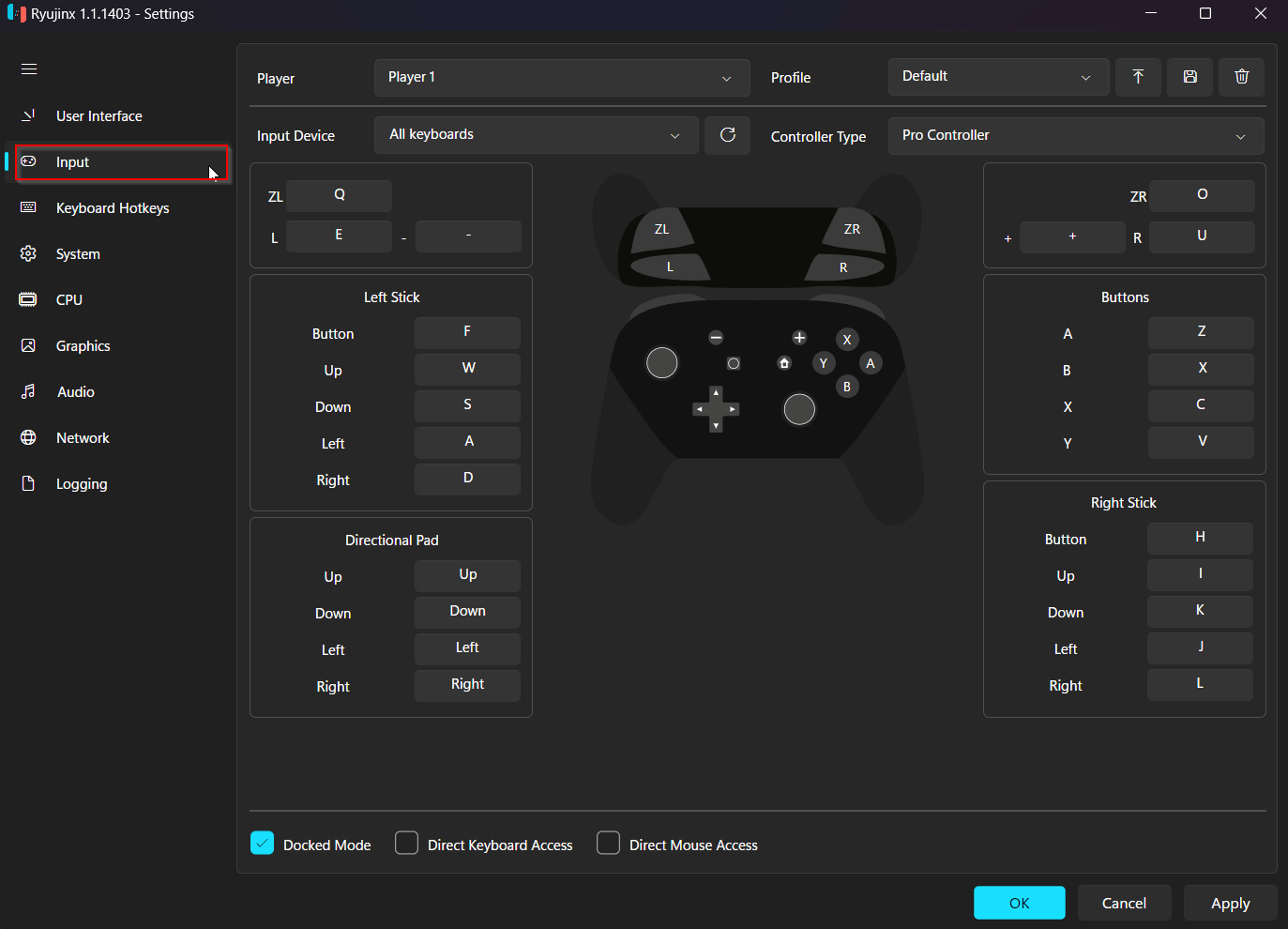The width and height of the screenshot is (1288, 929).
Task: Rebind the Y button key V
Action: tap(1201, 442)
